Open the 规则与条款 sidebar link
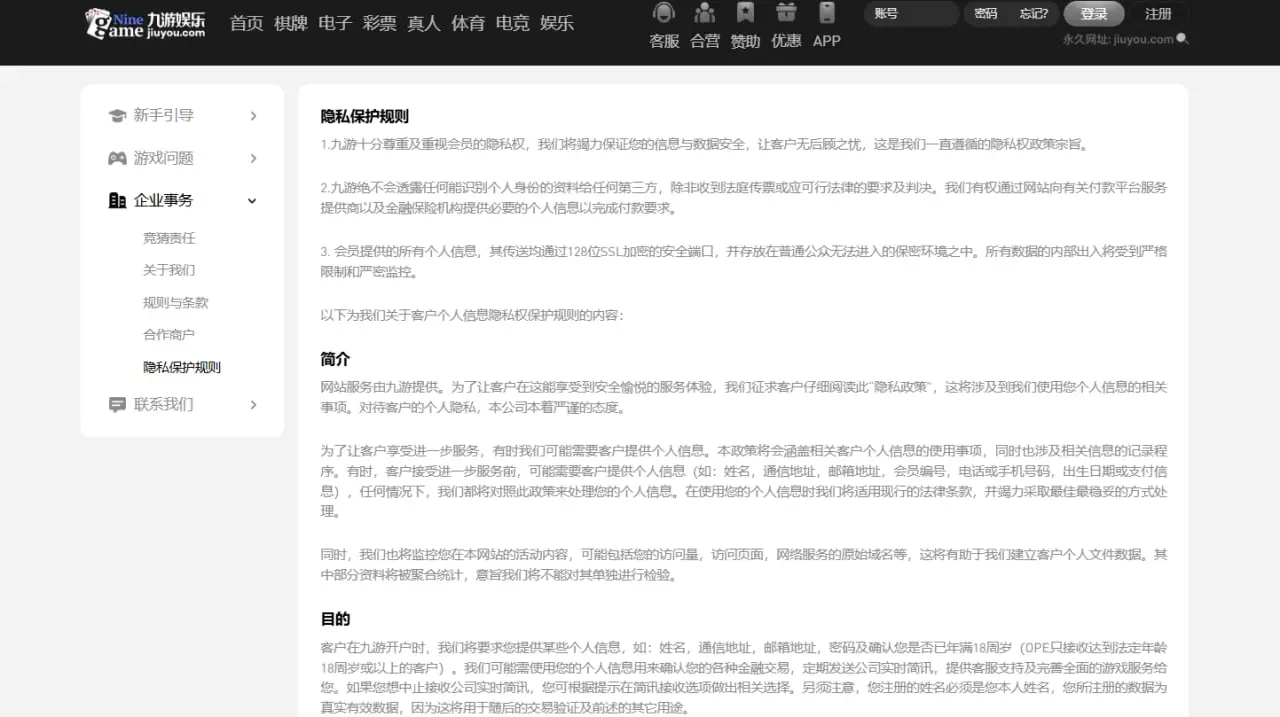 click(176, 302)
